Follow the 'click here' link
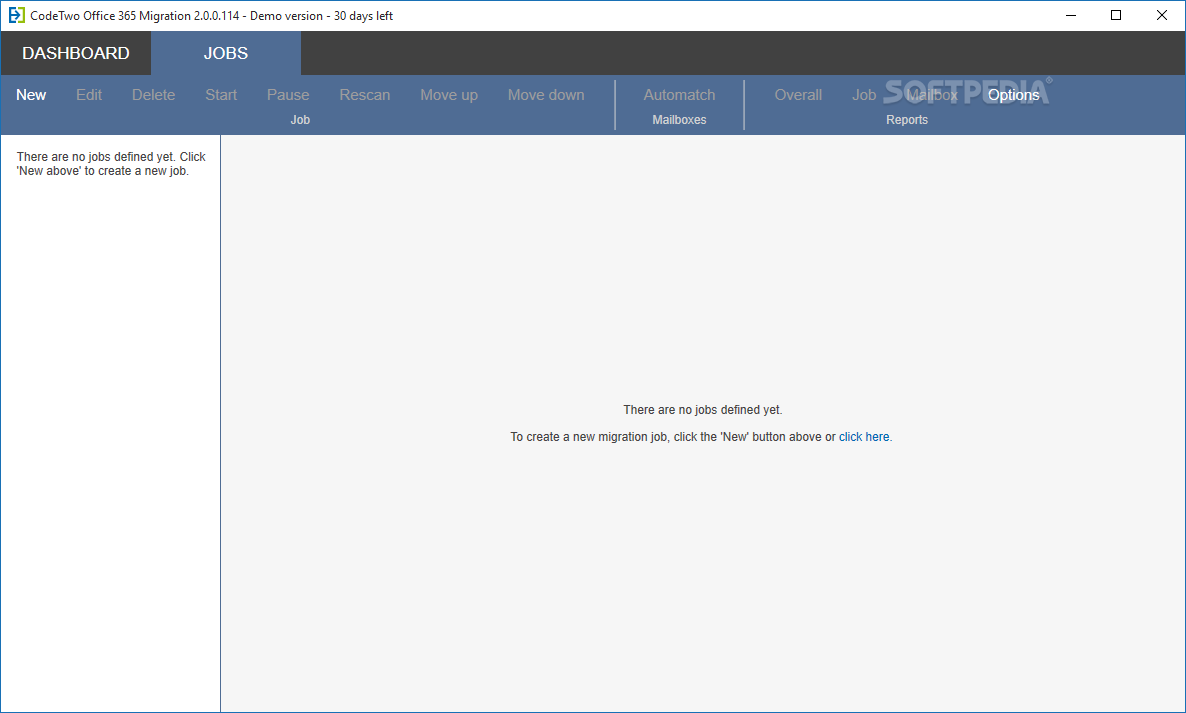The height and width of the screenshot is (713, 1186). tap(864, 436)
